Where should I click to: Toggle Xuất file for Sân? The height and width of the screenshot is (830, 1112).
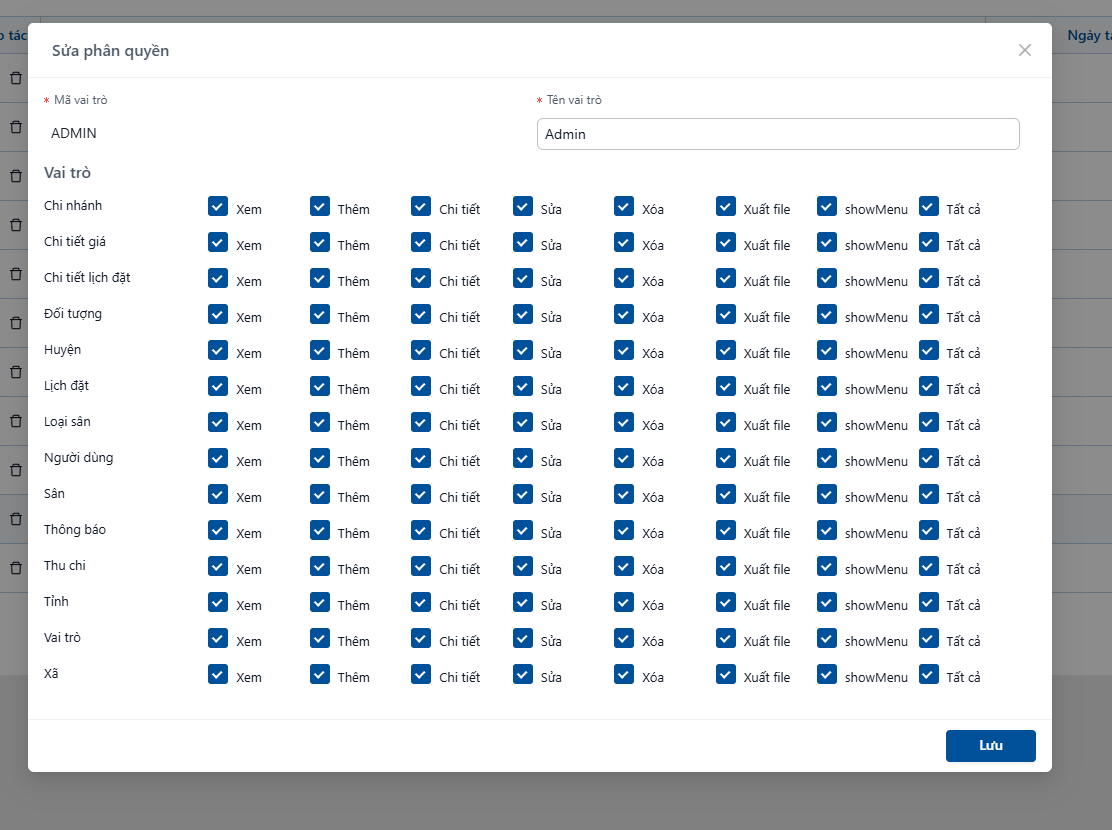(725, 494)
